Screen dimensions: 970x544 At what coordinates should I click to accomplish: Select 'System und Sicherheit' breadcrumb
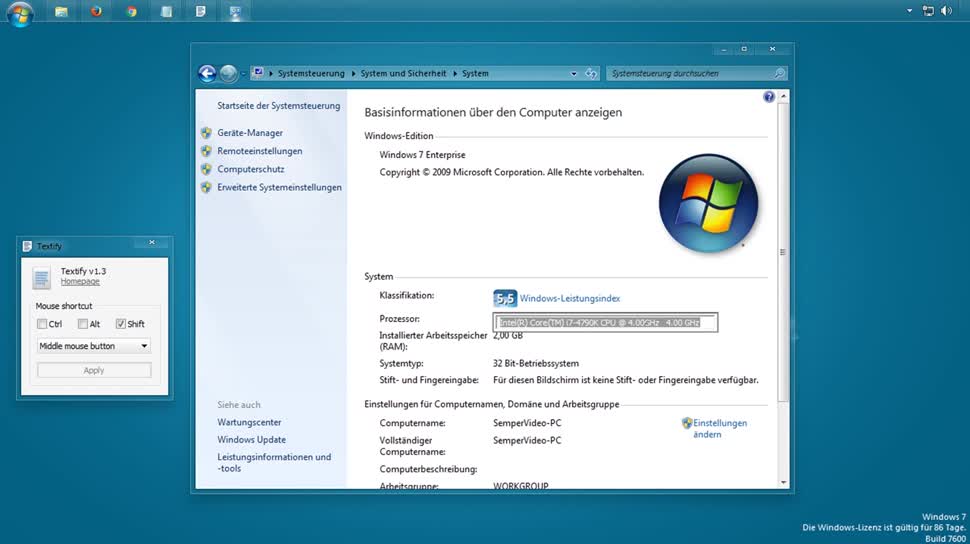403,73
